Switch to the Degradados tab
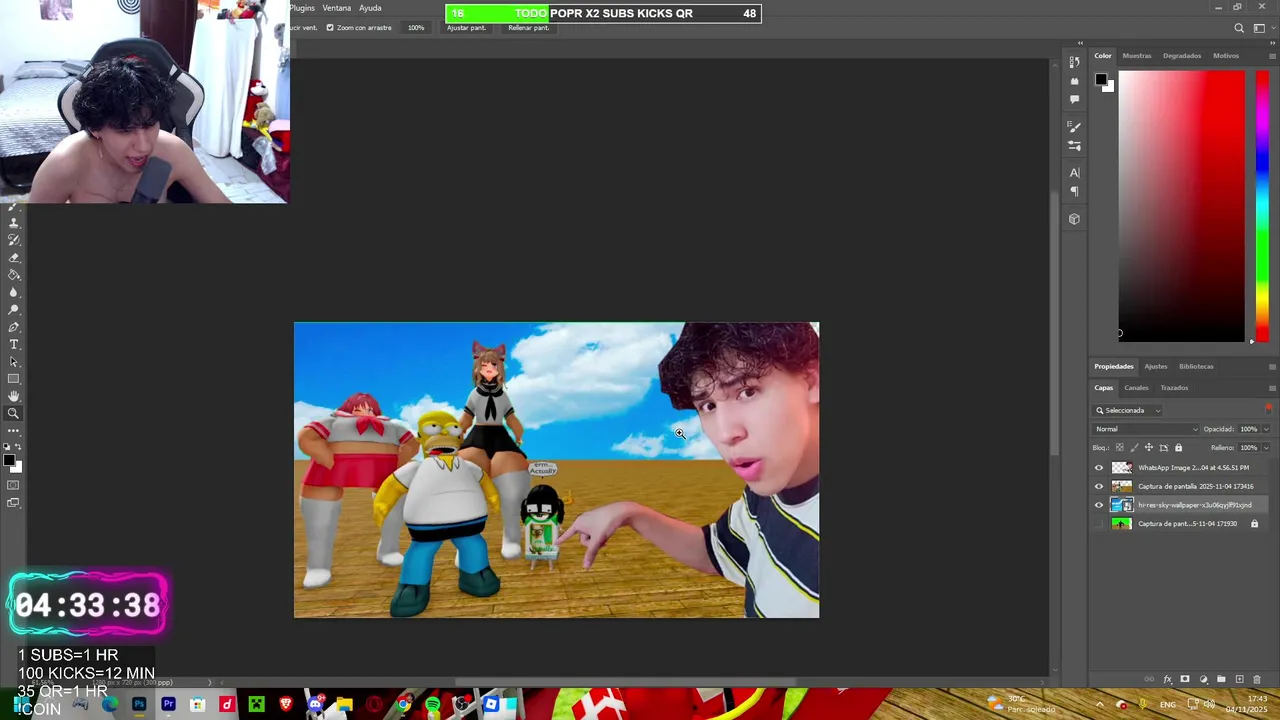 (1182, 56)
